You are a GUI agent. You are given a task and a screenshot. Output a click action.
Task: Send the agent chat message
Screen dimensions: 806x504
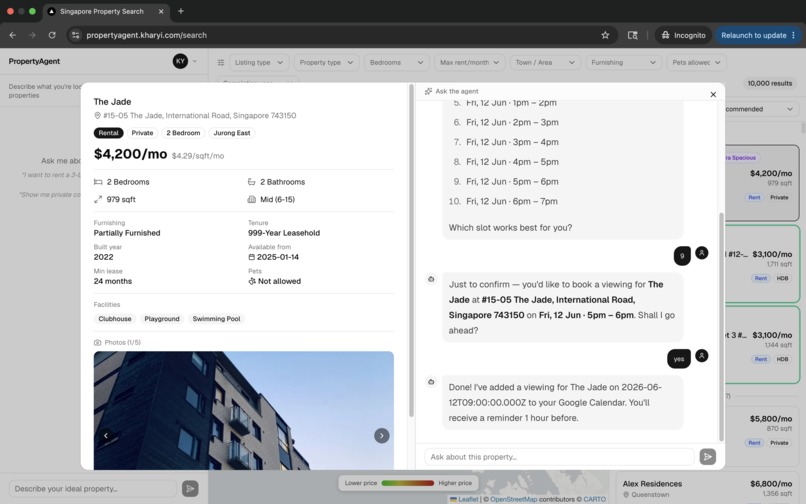click(x=707, y=457)
